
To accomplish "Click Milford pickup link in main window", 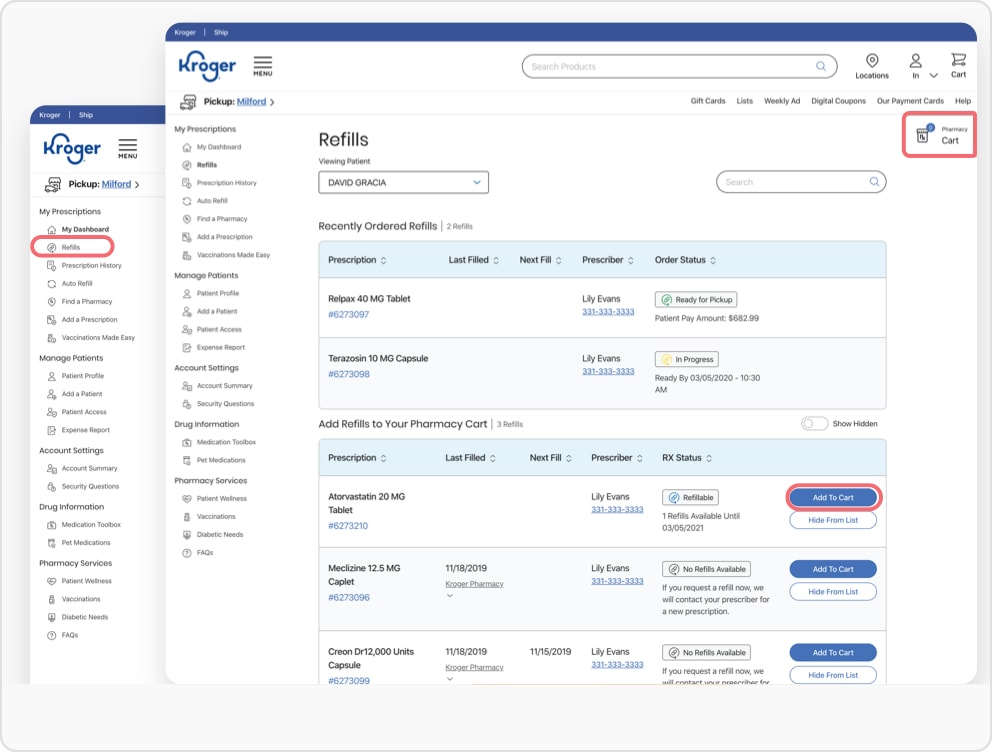I will (251, 102).
